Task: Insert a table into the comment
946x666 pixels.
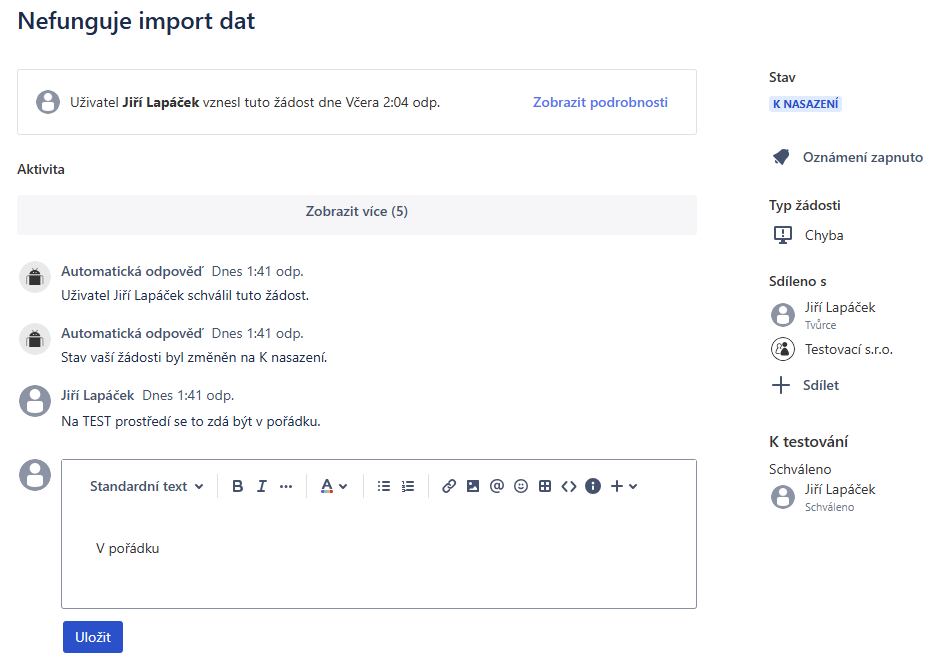Action: (x=545, y=487)
